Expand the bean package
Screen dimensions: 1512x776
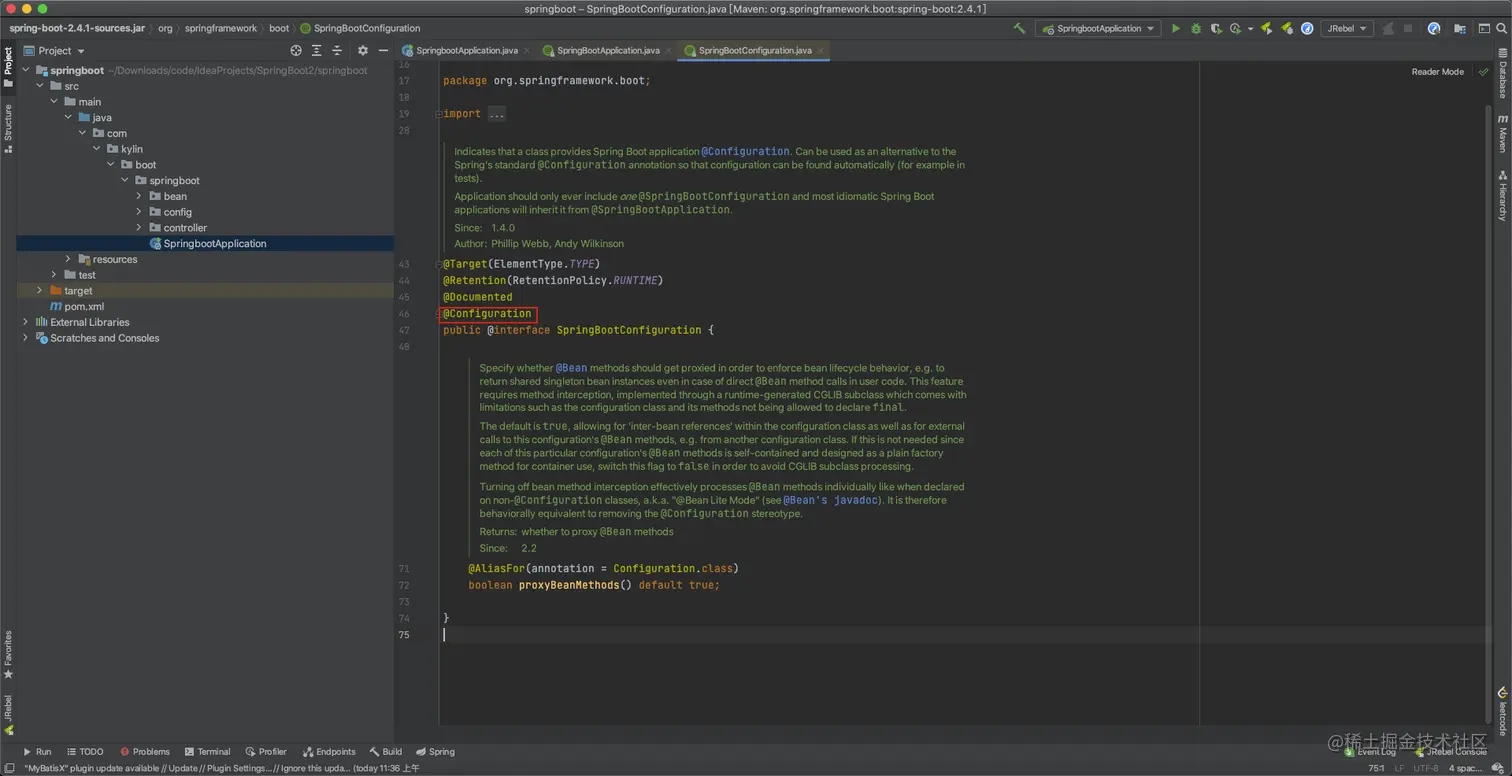click(x=139, y=196)
